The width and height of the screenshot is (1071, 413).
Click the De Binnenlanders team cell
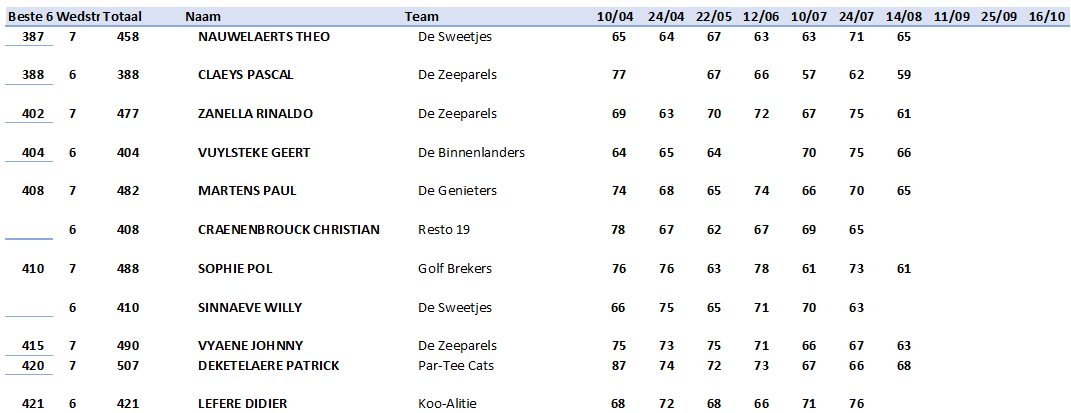(x=471, y=153)
